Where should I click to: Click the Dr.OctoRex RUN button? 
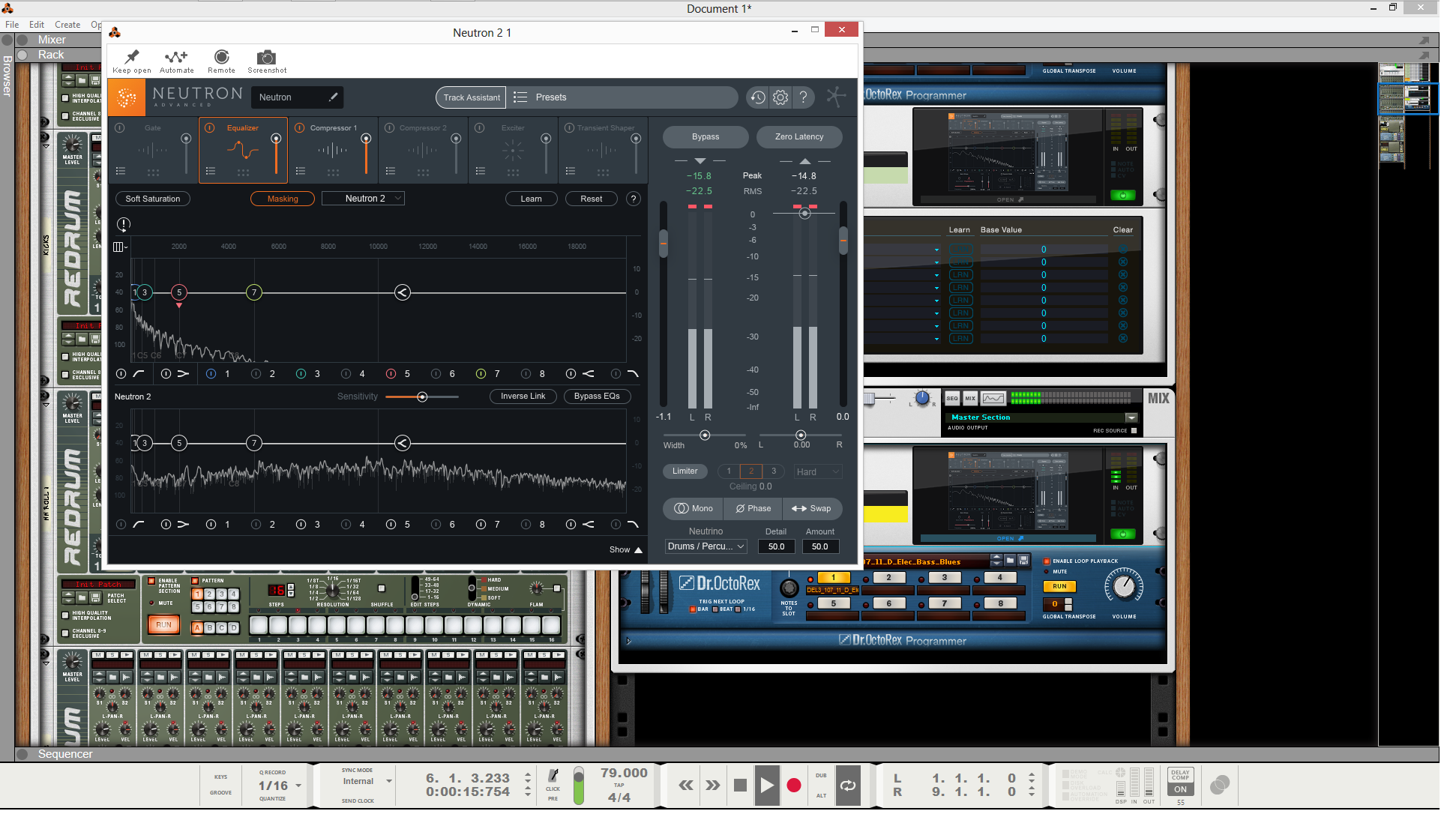(1059, 586)
